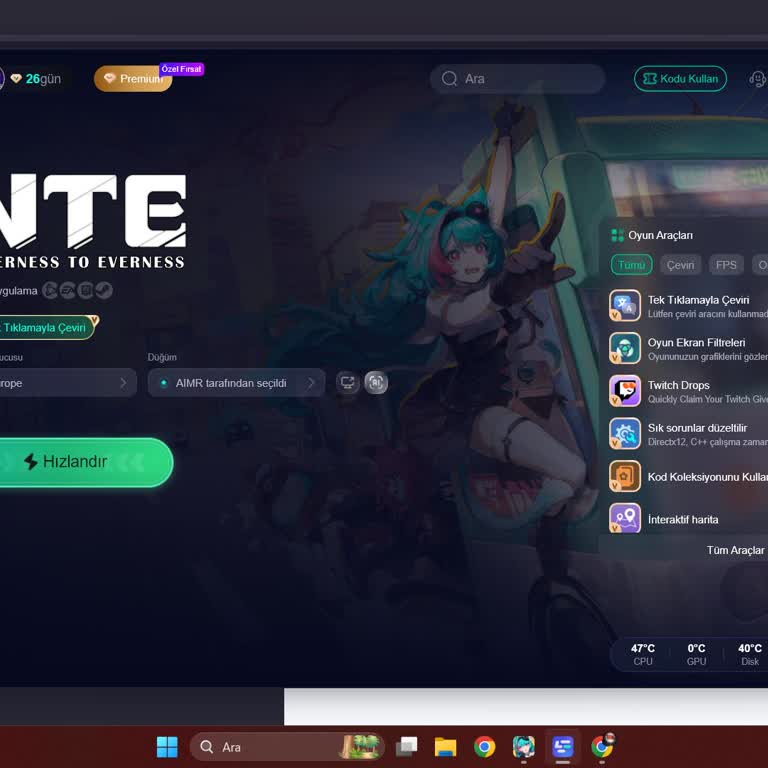Click the Premium upgrade button
Viewport: 768px width, 768px height.
click(x=133, y=78)
